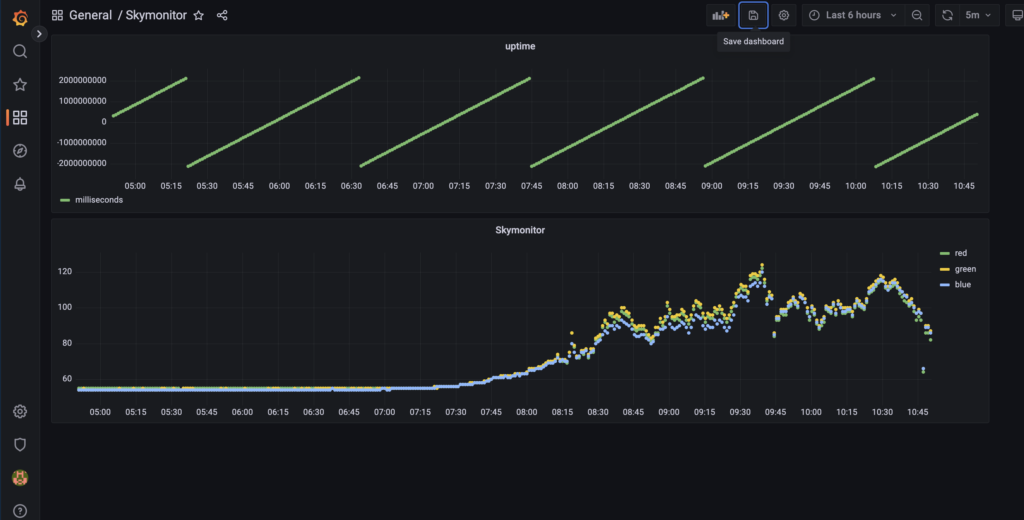Open the uptime panel title menu
Image resolution: width=1024 pixels, height=520 pixels.
coord(520,46)
